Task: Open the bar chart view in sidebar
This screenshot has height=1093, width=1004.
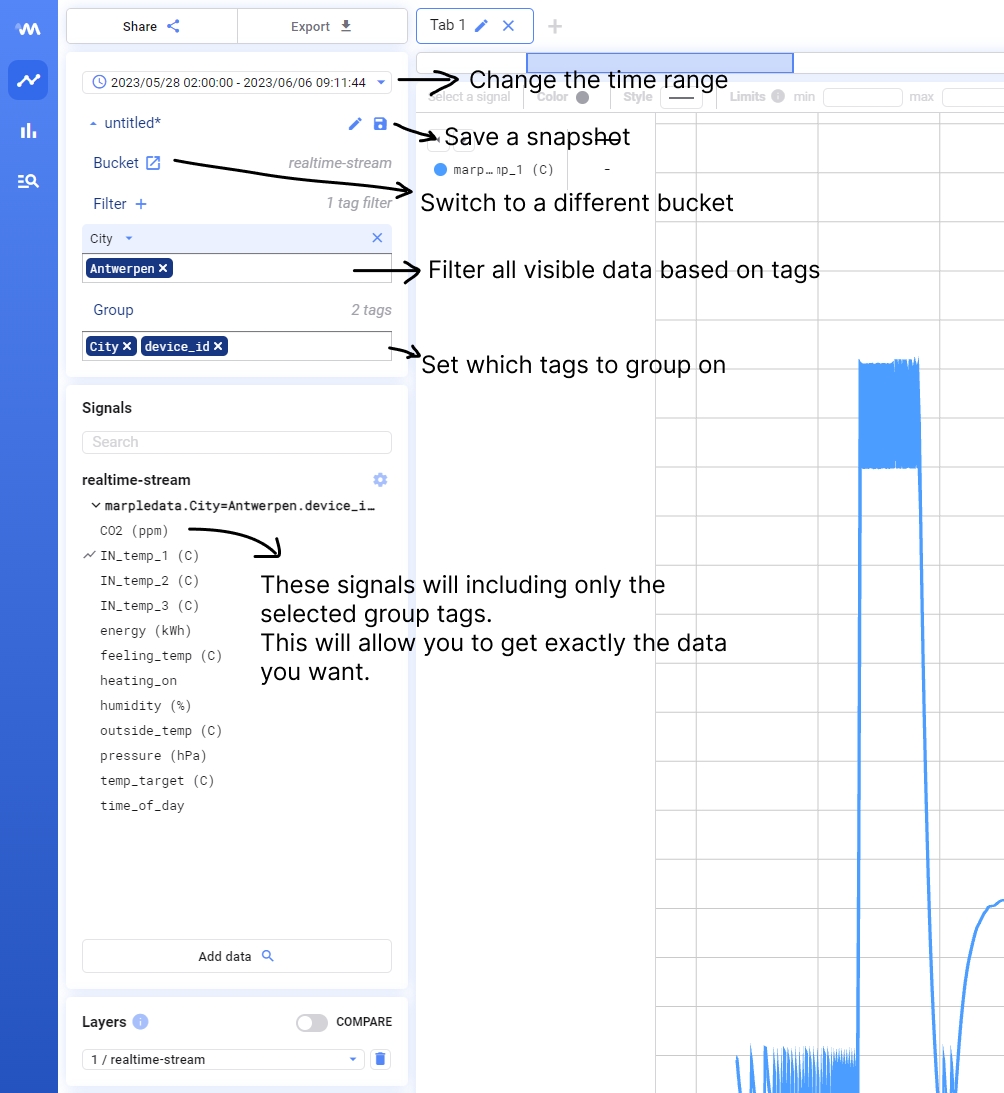Action: (28, 130)
